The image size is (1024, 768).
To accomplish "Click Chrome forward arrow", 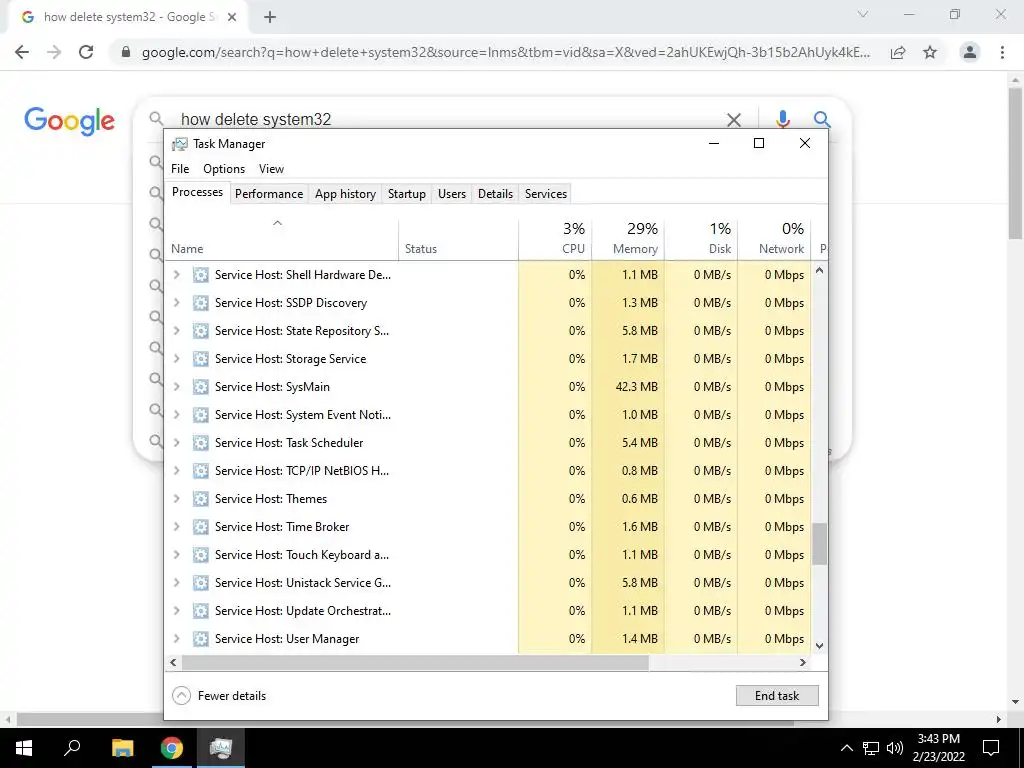I will click(x=54, y=52).
